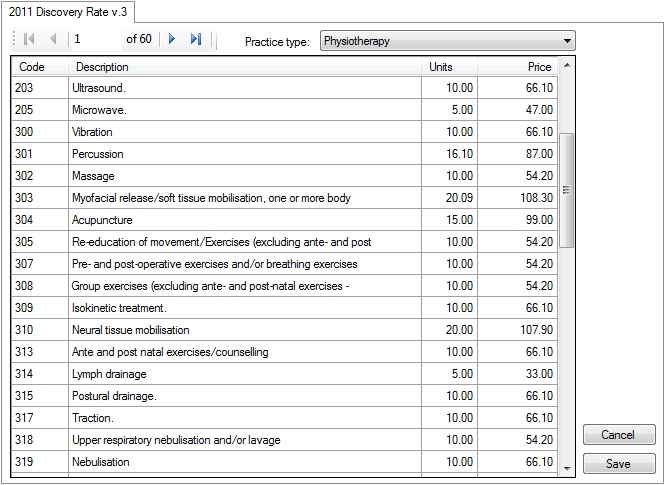Click the price cell for Massage

coord(516,176)
